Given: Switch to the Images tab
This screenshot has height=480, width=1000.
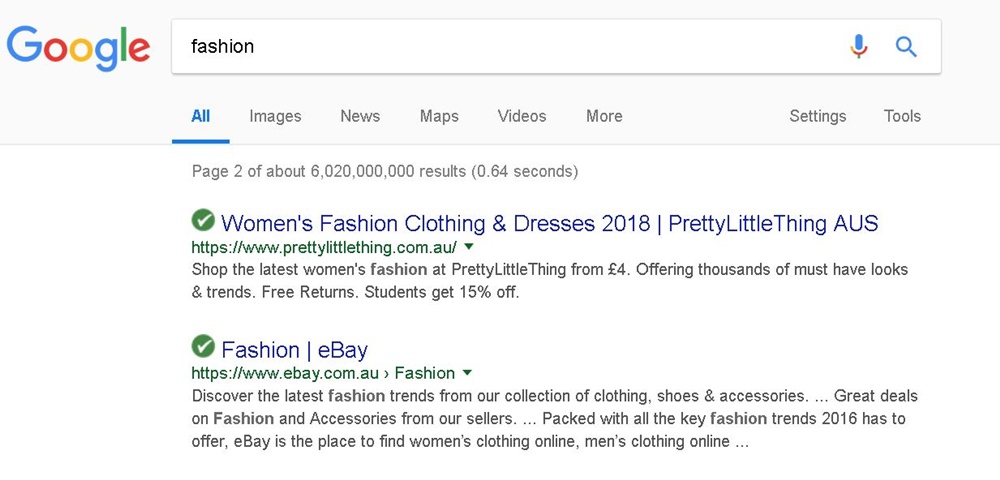Looking at the screenshot, I should point(275,116).
